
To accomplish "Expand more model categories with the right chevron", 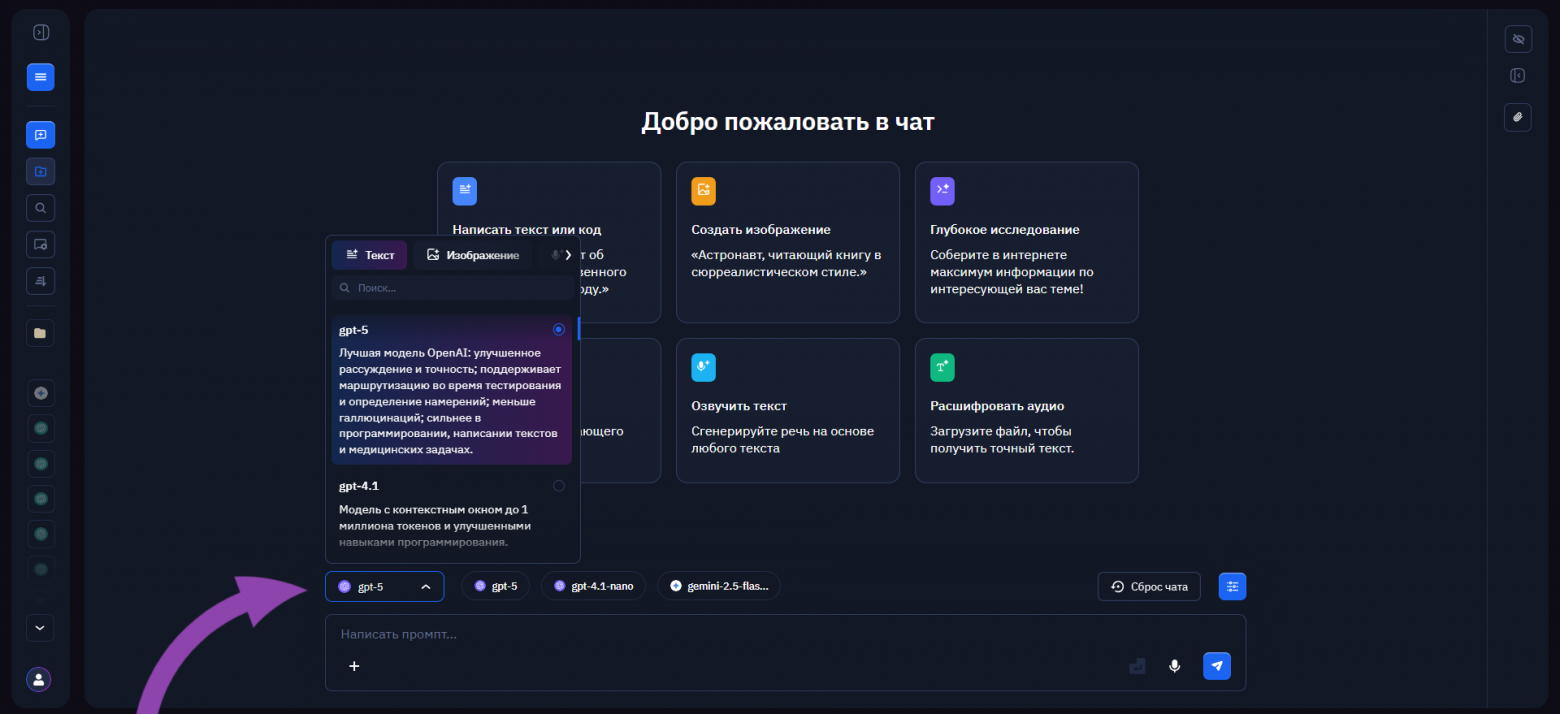I will 568,254.
